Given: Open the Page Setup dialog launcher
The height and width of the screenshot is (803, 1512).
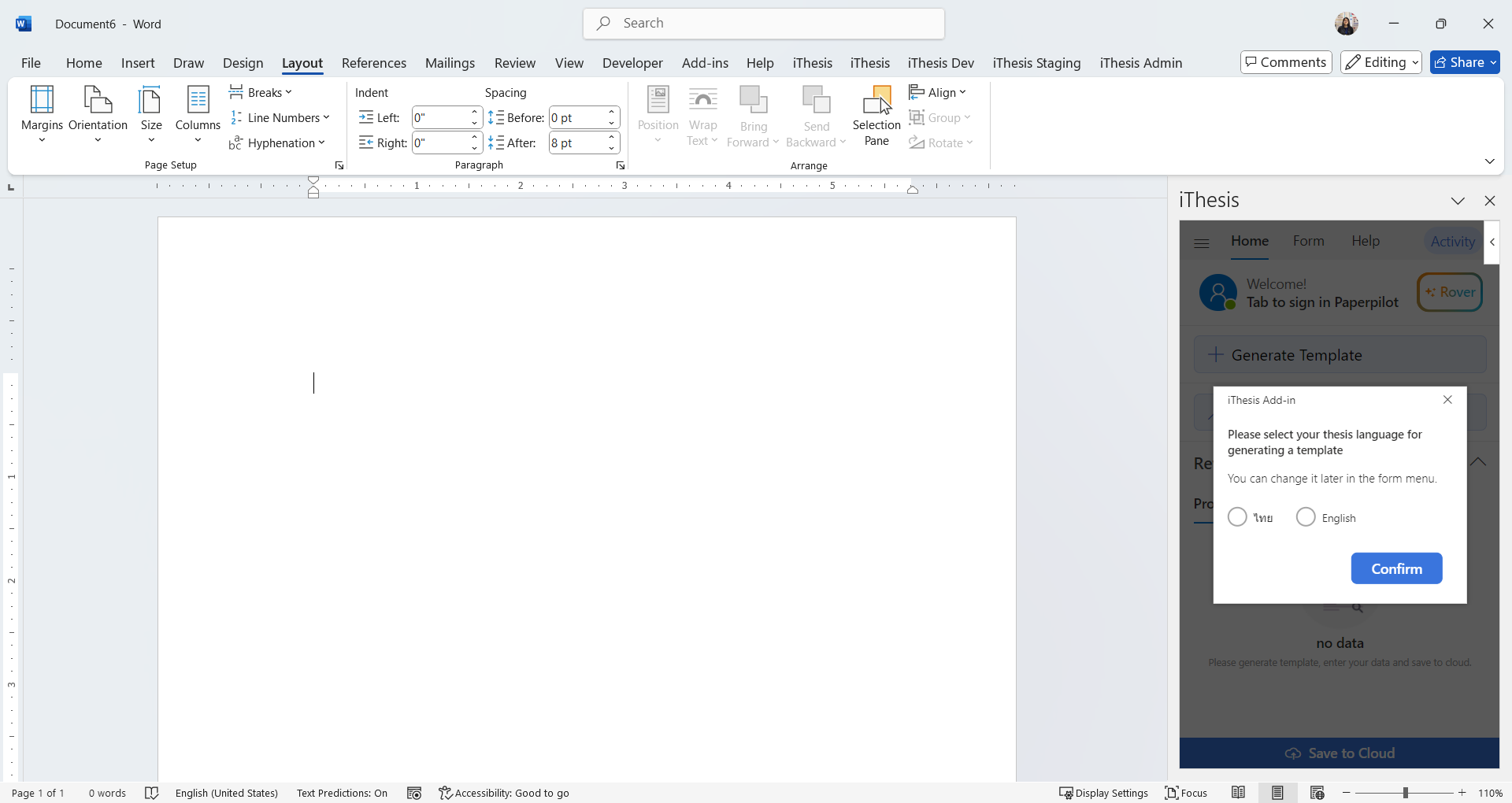Looking at the screenshot, I should click(339, 165).
